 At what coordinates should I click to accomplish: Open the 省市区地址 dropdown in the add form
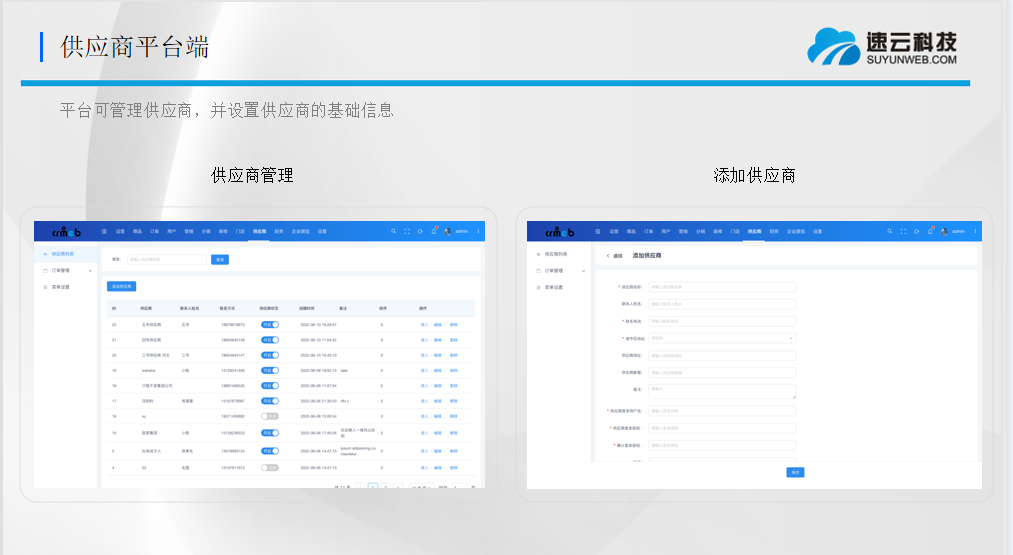point(722,338)
